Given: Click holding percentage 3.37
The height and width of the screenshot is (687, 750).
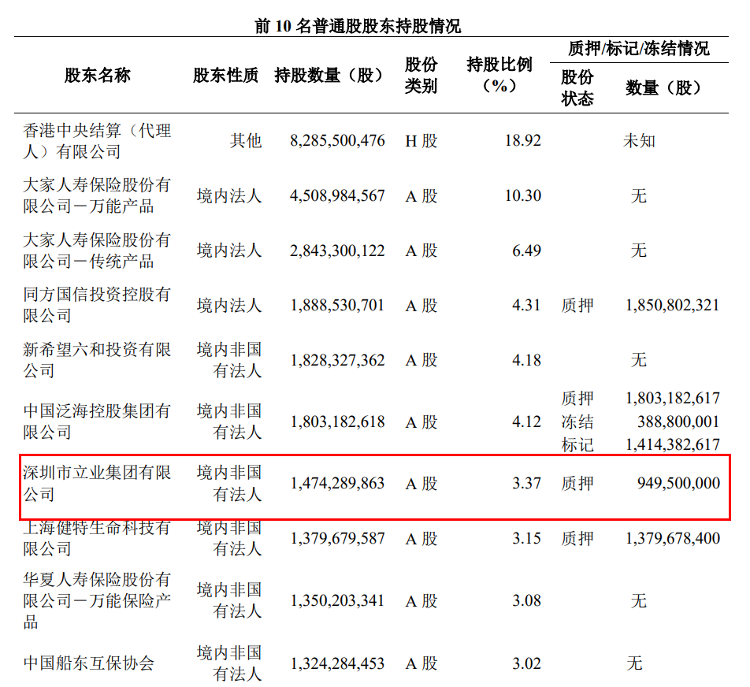Looking at the screenshot, I should (527, 483).
